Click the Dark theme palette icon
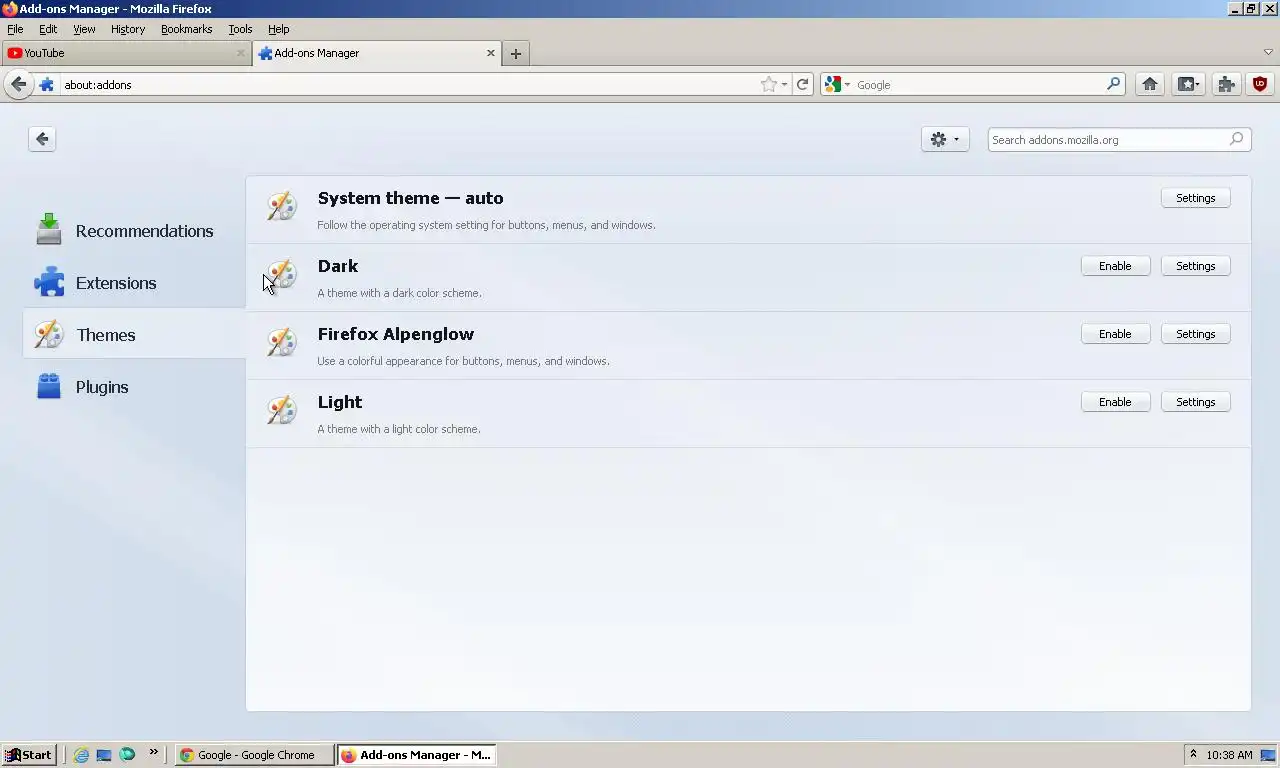 (x=282, y=274)
